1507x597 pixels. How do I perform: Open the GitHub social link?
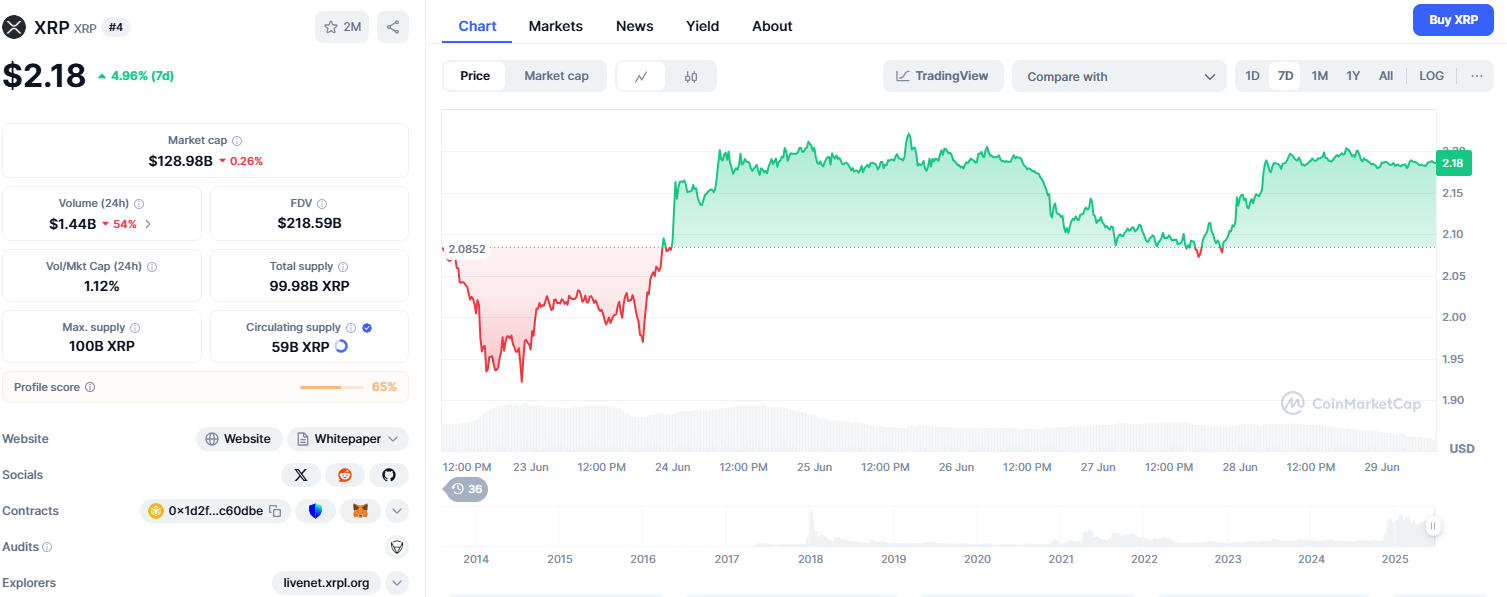pyautogui.click(x=389, y=475)
